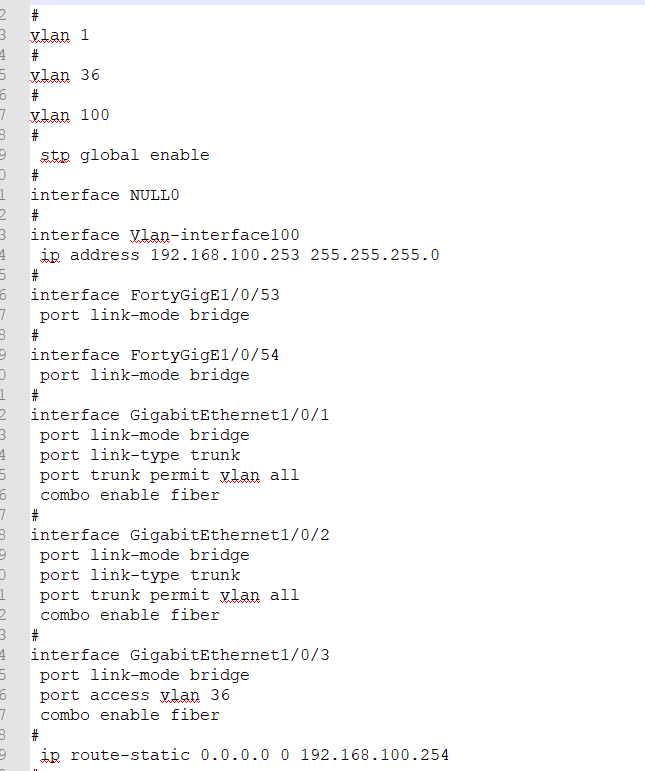Click the "vlan 1" line
The image size is (645, 771).
pyautogui.click(x=60, y=35)
